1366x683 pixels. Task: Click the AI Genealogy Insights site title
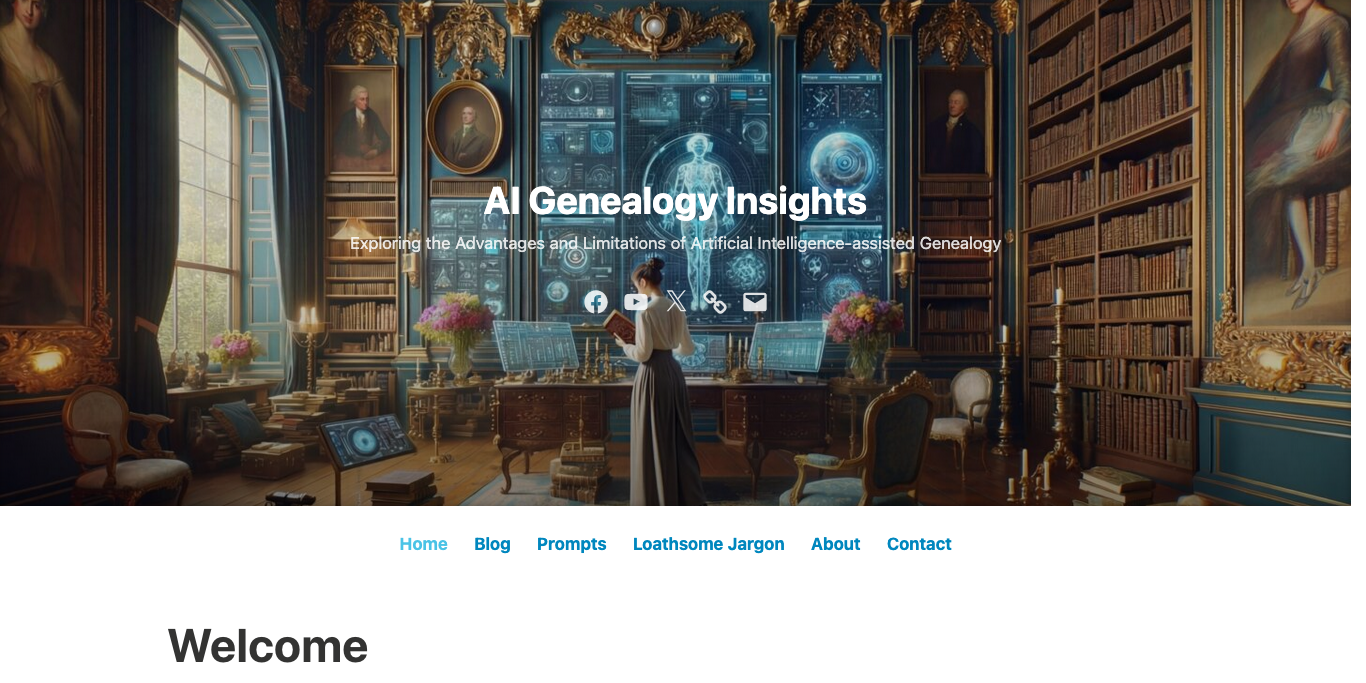(676, 201)
